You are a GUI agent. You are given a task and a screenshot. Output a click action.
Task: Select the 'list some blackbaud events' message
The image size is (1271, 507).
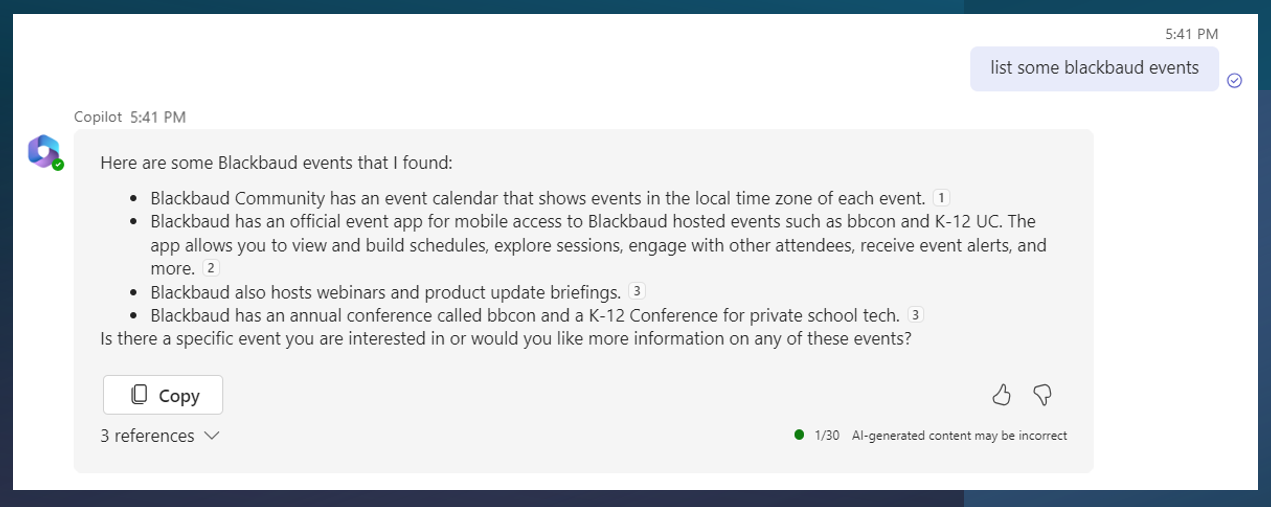1094,68
